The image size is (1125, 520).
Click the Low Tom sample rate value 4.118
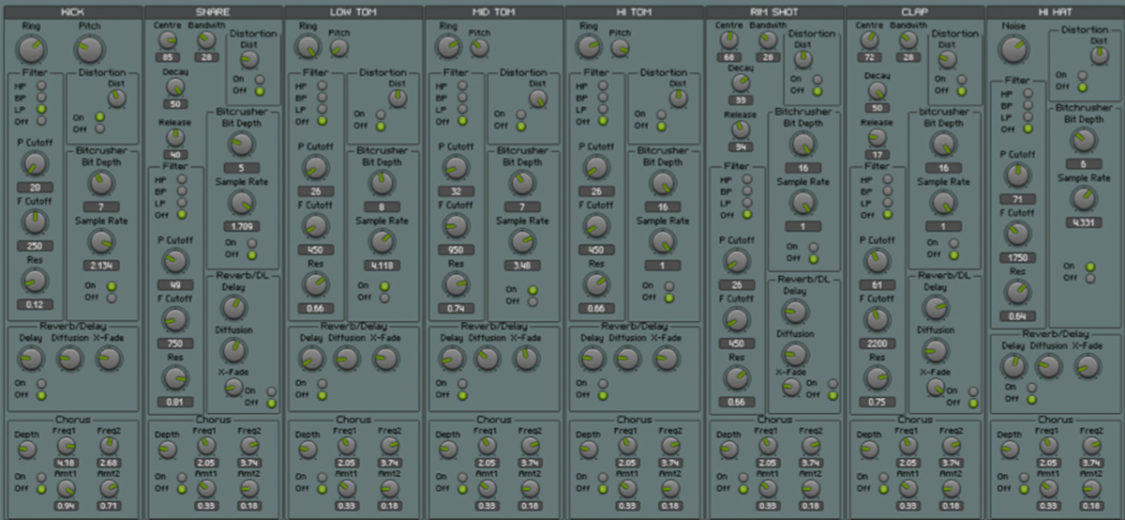tap(382, 265)
